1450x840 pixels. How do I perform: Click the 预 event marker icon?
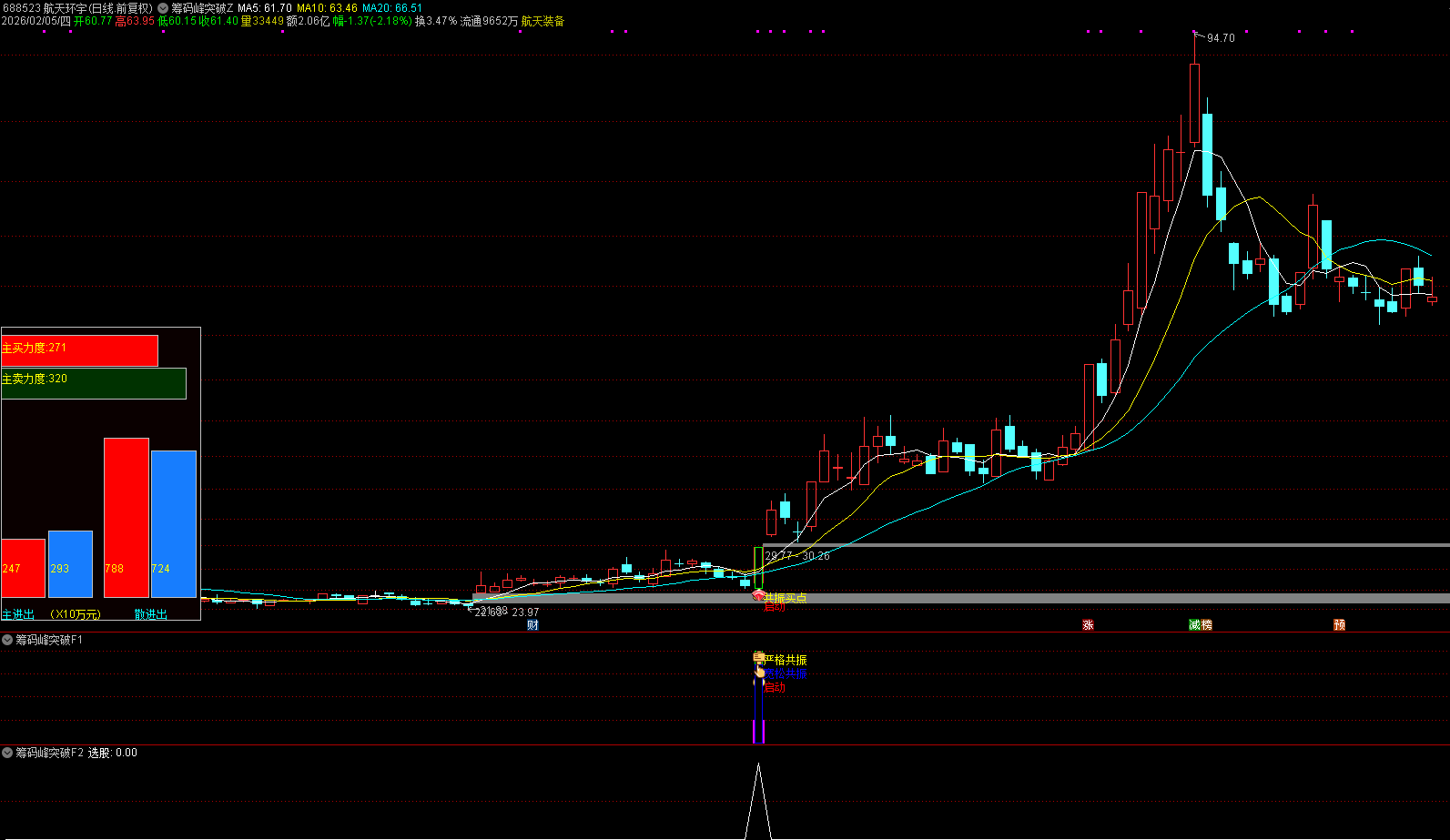(1340, 624)
